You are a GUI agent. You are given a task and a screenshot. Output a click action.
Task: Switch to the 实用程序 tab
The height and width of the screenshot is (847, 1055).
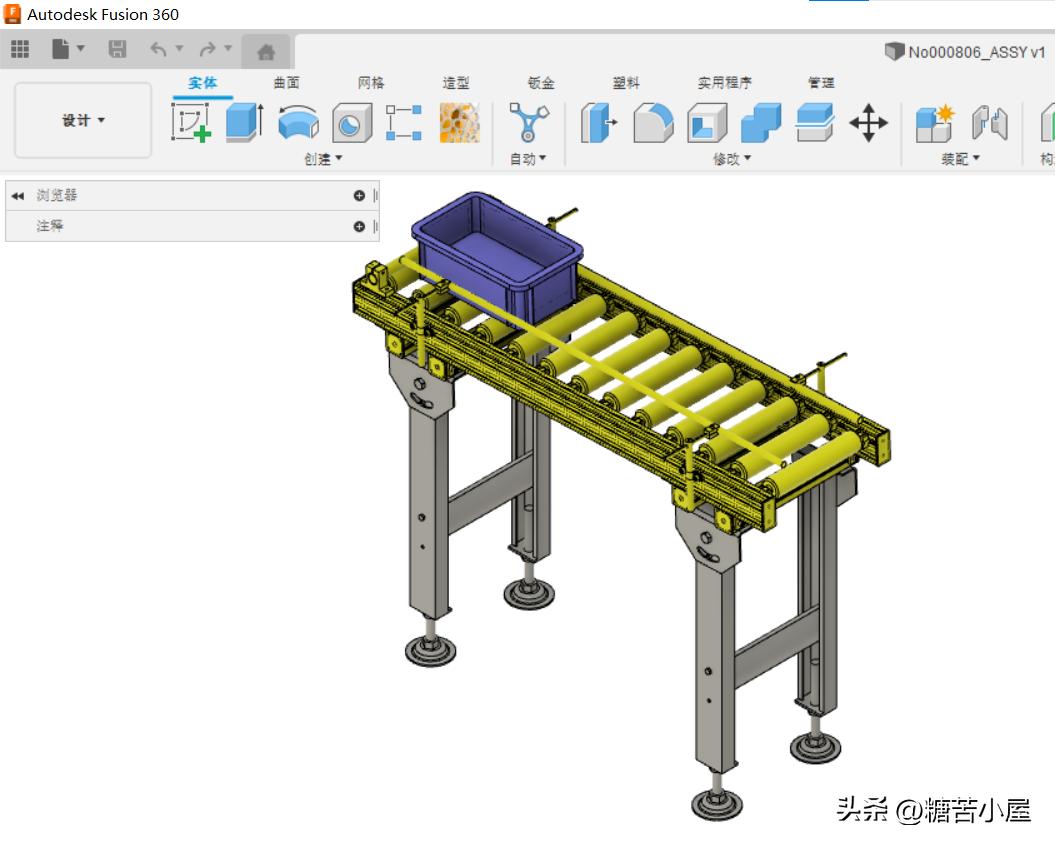click(725, 83)
